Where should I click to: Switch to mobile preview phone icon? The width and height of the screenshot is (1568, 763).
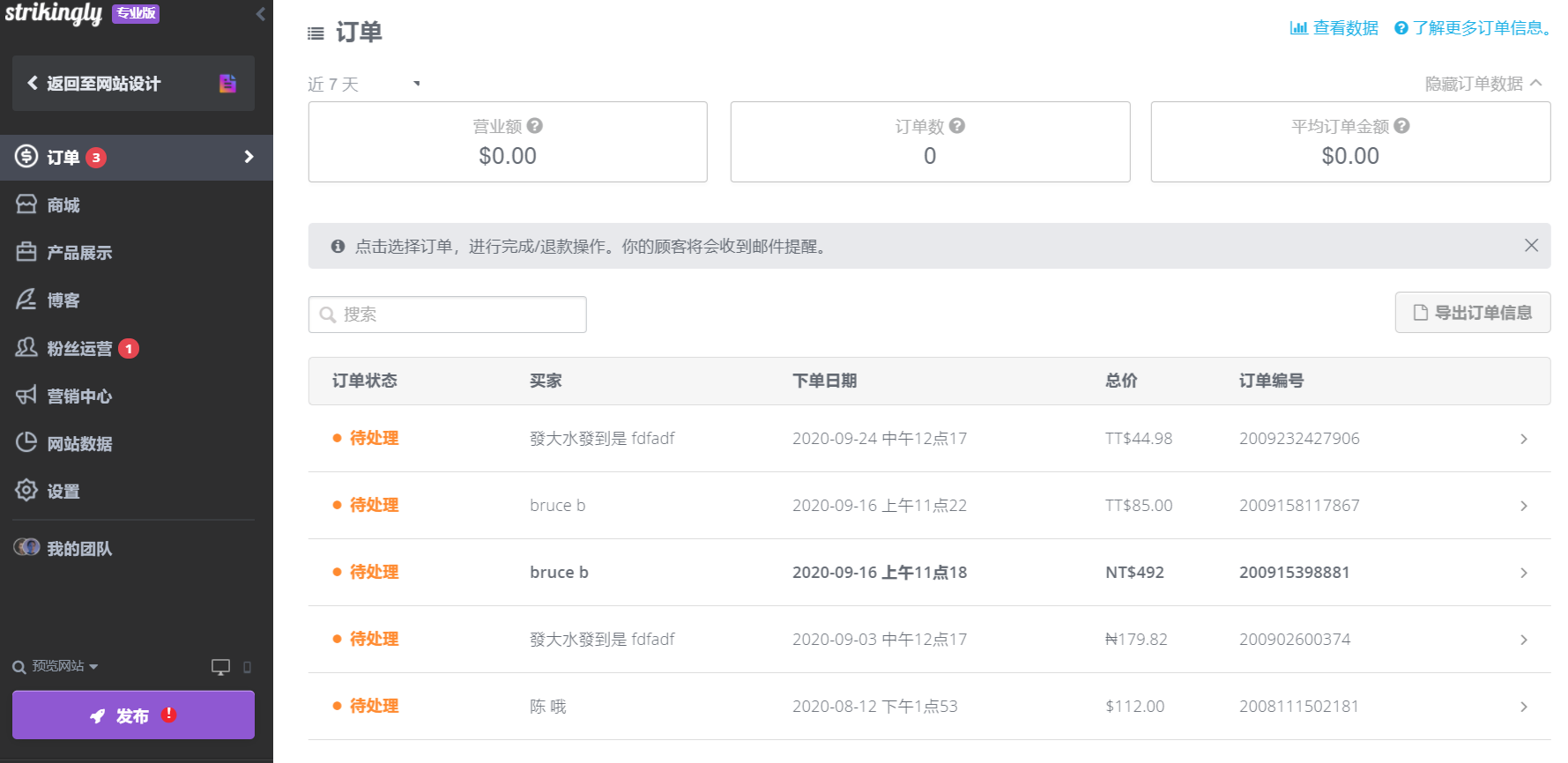(x=247, y=667)
